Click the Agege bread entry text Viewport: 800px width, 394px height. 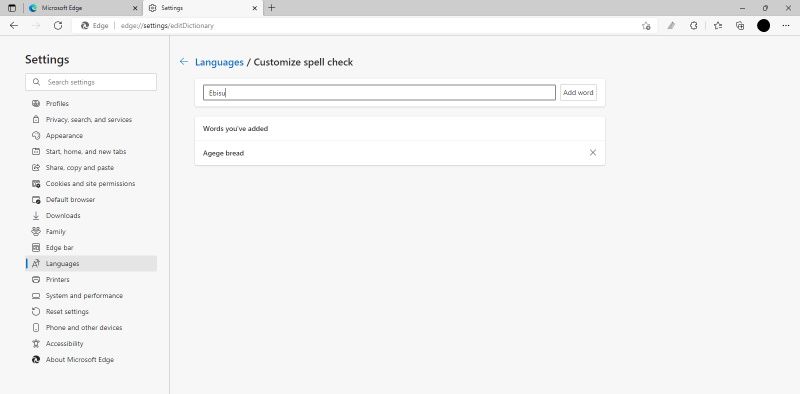pyautogui.click(x=223, y=153)
